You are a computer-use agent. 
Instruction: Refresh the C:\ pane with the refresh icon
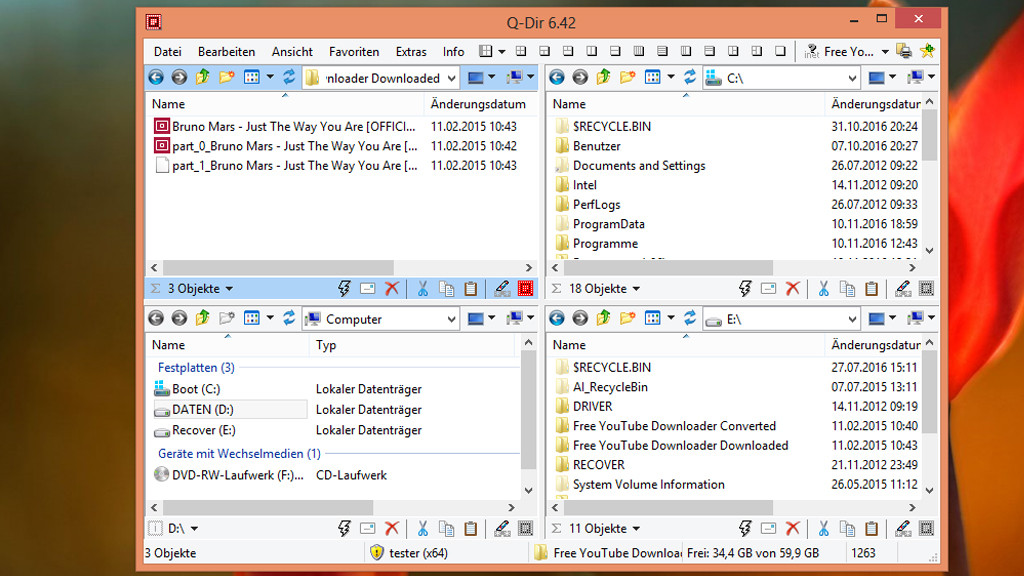[690, 77]
